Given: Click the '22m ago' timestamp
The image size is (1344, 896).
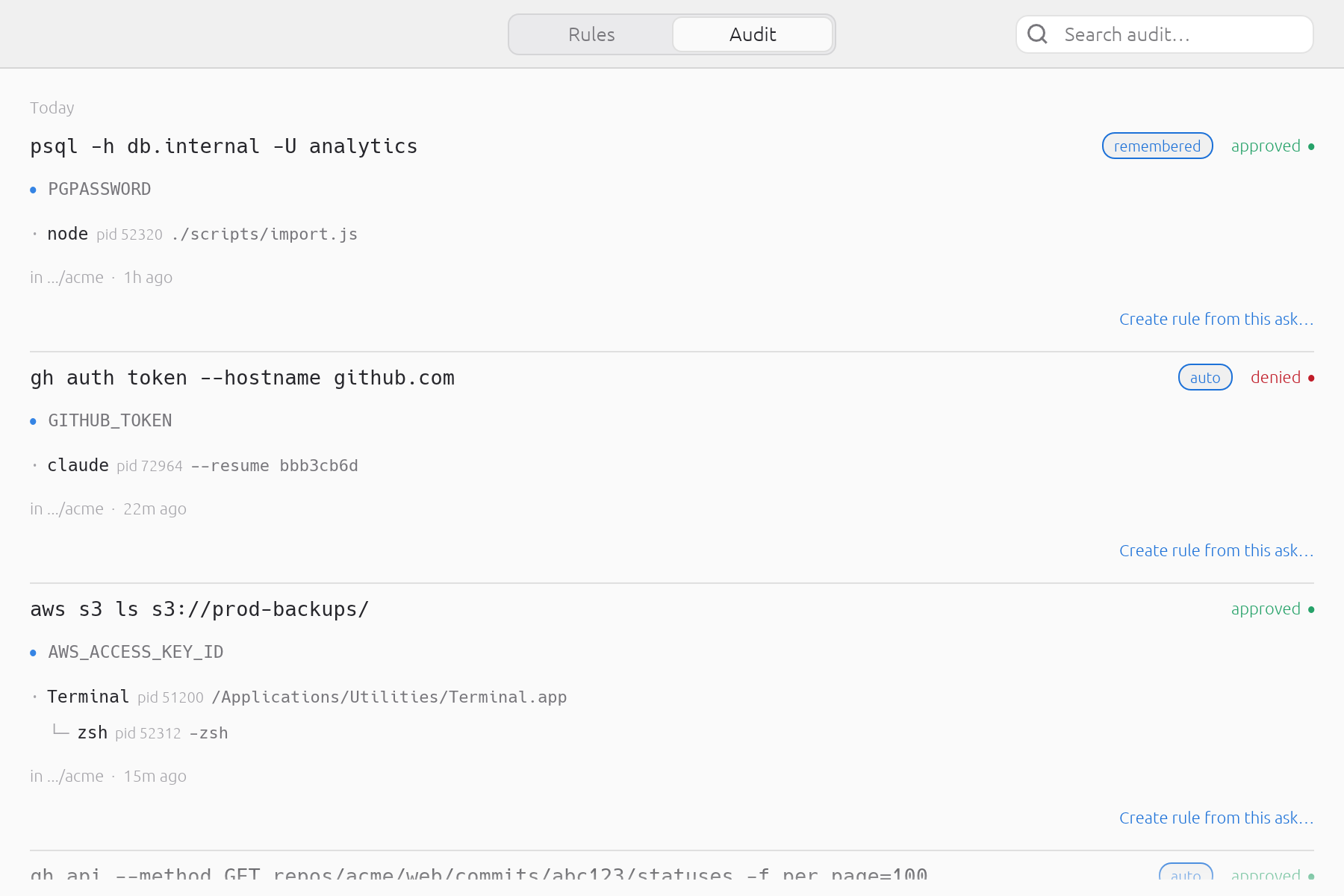Looking at the screenshot, I should click(155, 509).
